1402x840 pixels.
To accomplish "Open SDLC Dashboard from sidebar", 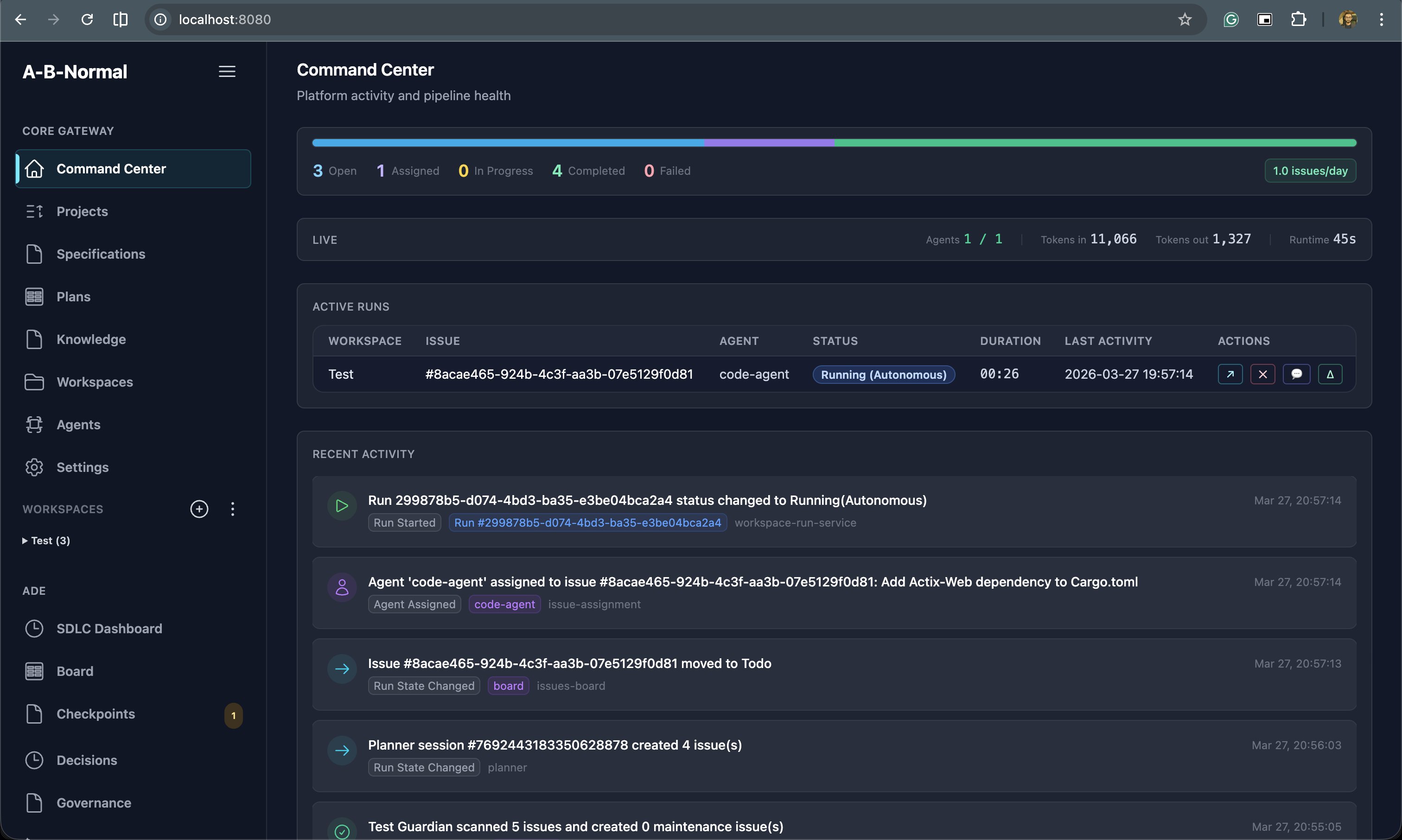I will point(109,628).
